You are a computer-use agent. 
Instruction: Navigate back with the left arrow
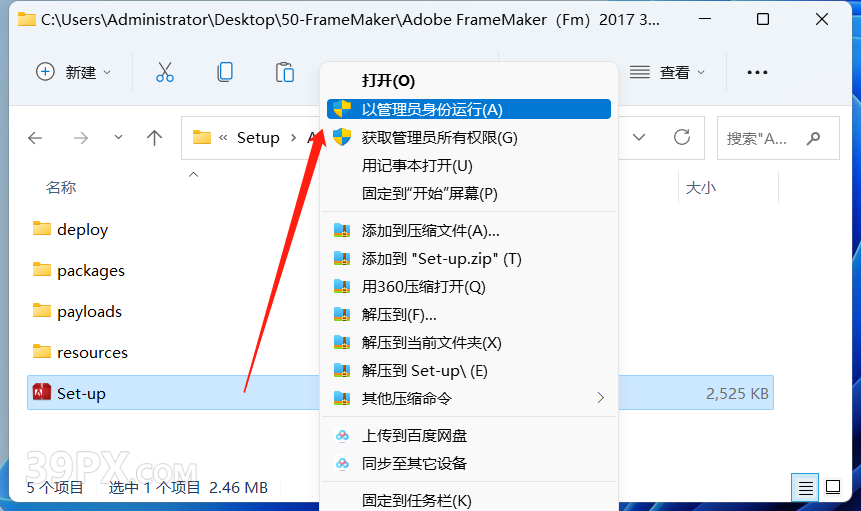[35, 137]
